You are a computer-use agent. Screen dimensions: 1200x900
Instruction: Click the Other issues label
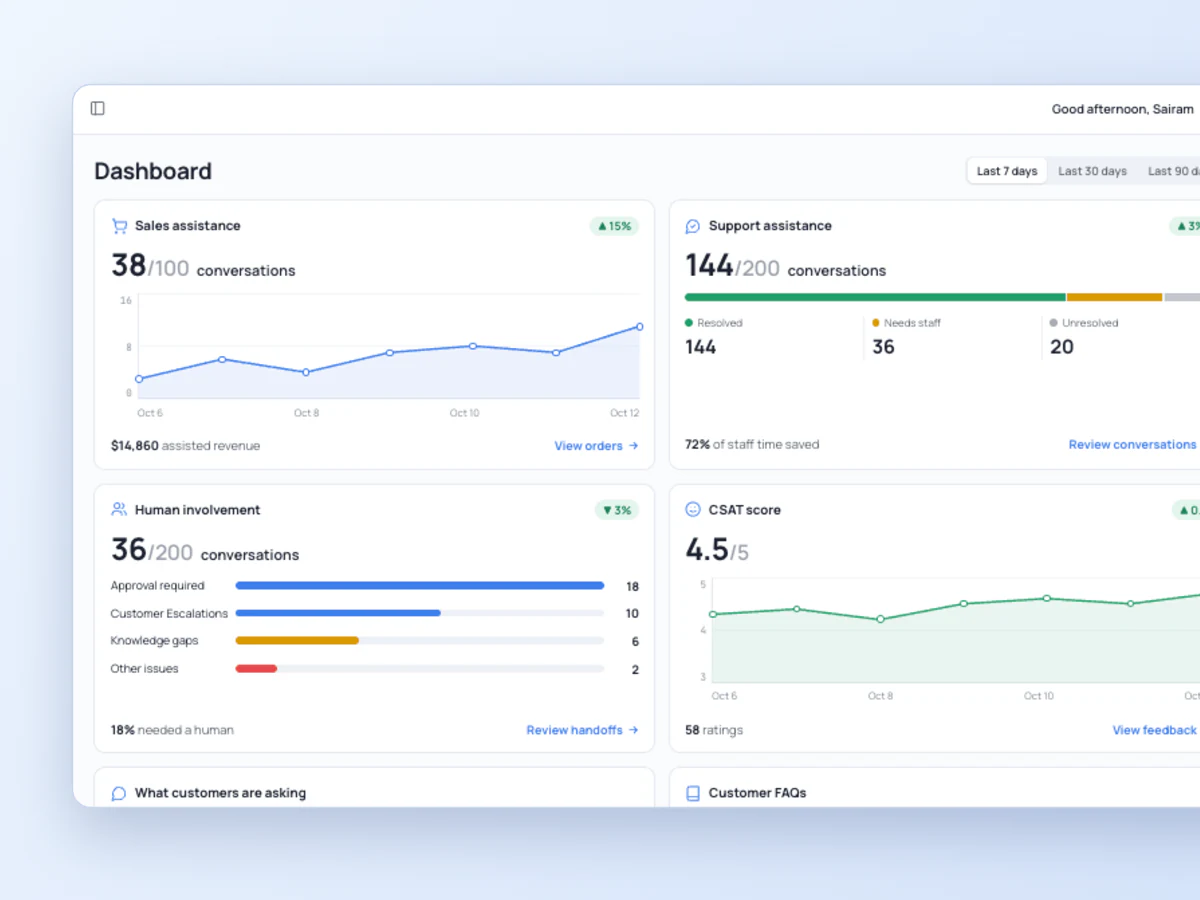click(144, 669)
